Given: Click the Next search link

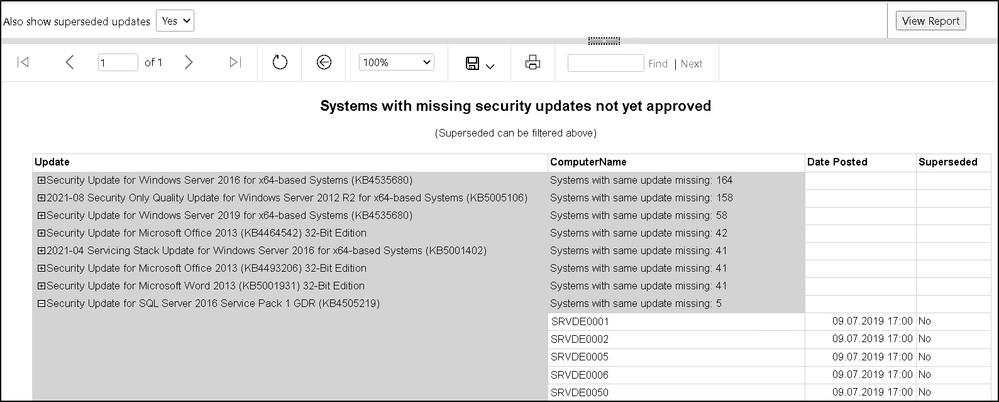Looking at the screenshot, I should 691,64.
